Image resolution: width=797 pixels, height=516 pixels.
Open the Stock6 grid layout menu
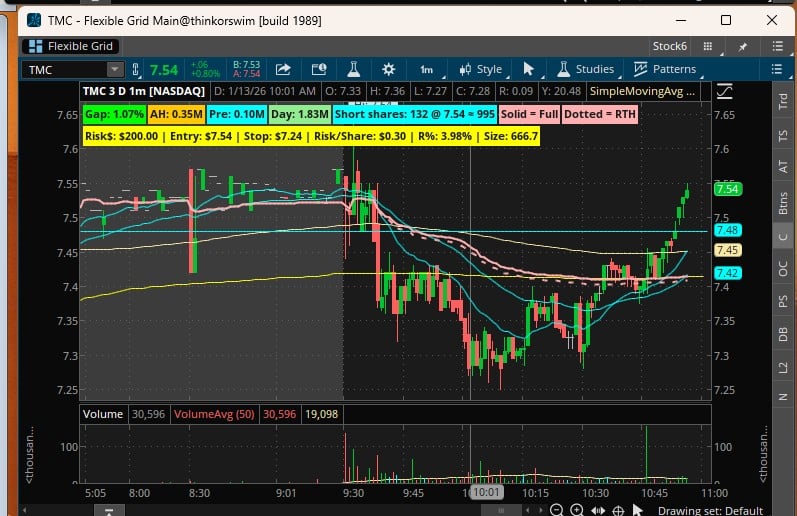click(x=669, y=46)
